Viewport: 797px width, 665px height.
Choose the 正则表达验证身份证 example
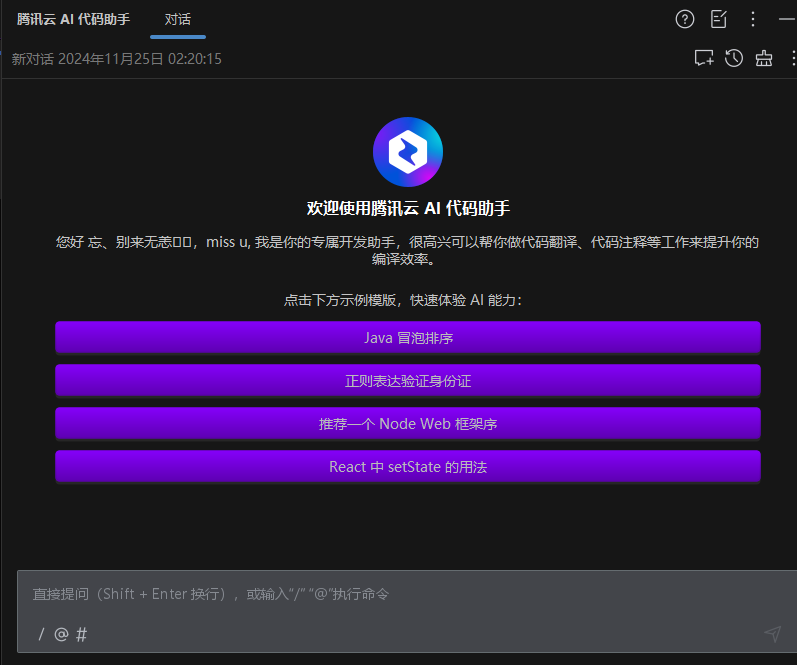[x=408, y=381]
